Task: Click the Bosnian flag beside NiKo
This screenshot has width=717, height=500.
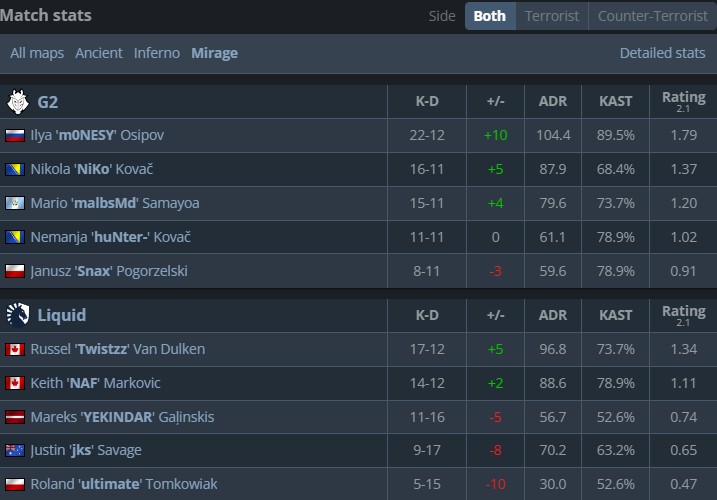Action: [x=15, y=169]
